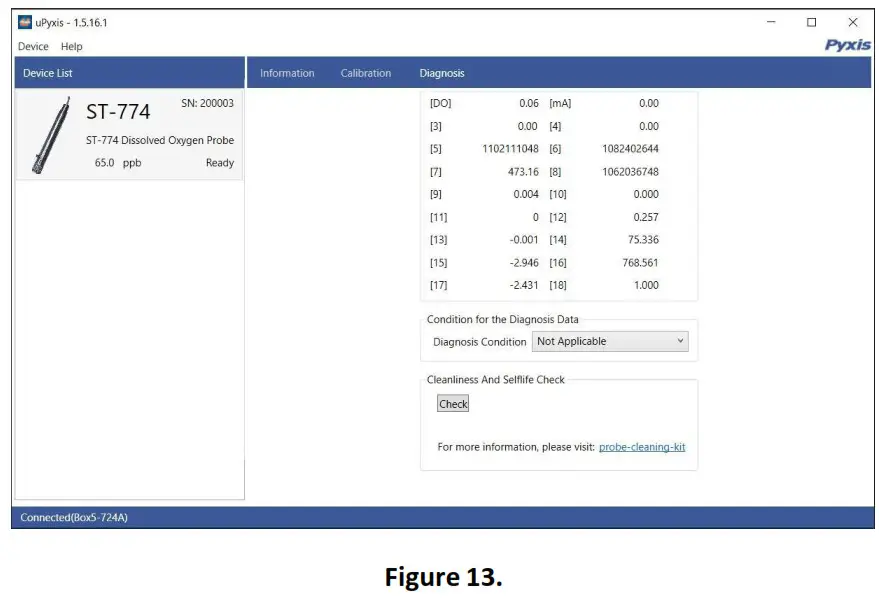Click value 1082402644 in row [6]

(630, 149)
